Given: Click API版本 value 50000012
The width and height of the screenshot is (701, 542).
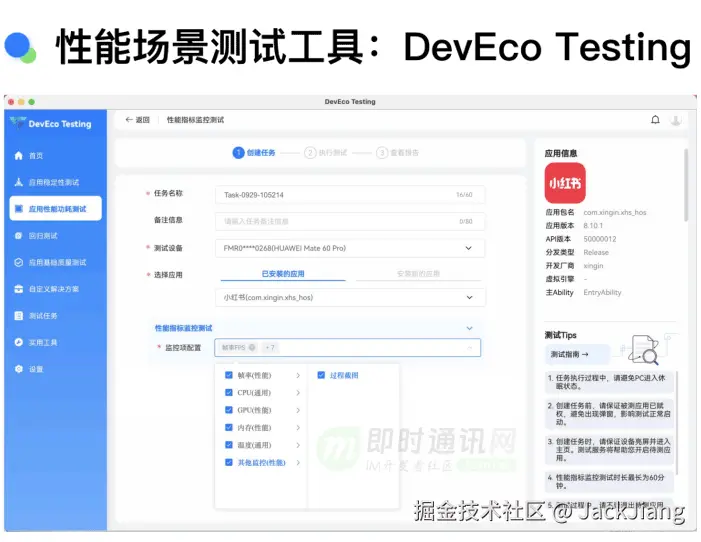Looking at the screenshot, I should point(600,239).
